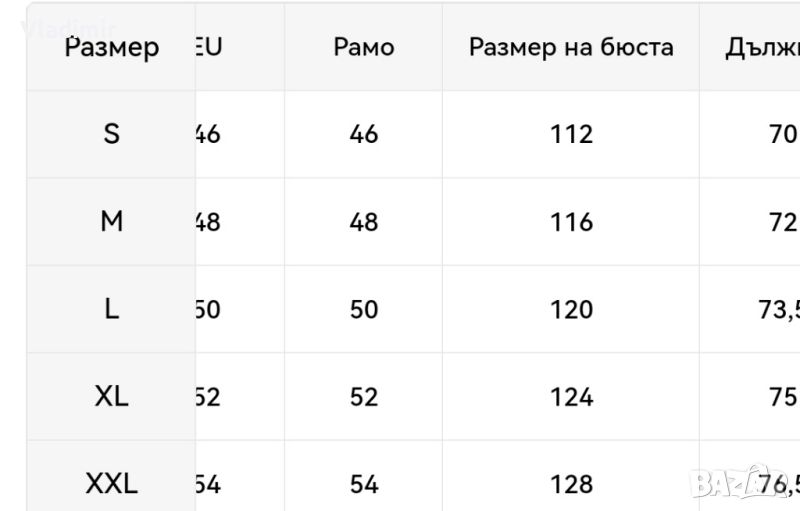Click bust size value 112
This screenshot has width=800, height=511.
pos(571,134)
